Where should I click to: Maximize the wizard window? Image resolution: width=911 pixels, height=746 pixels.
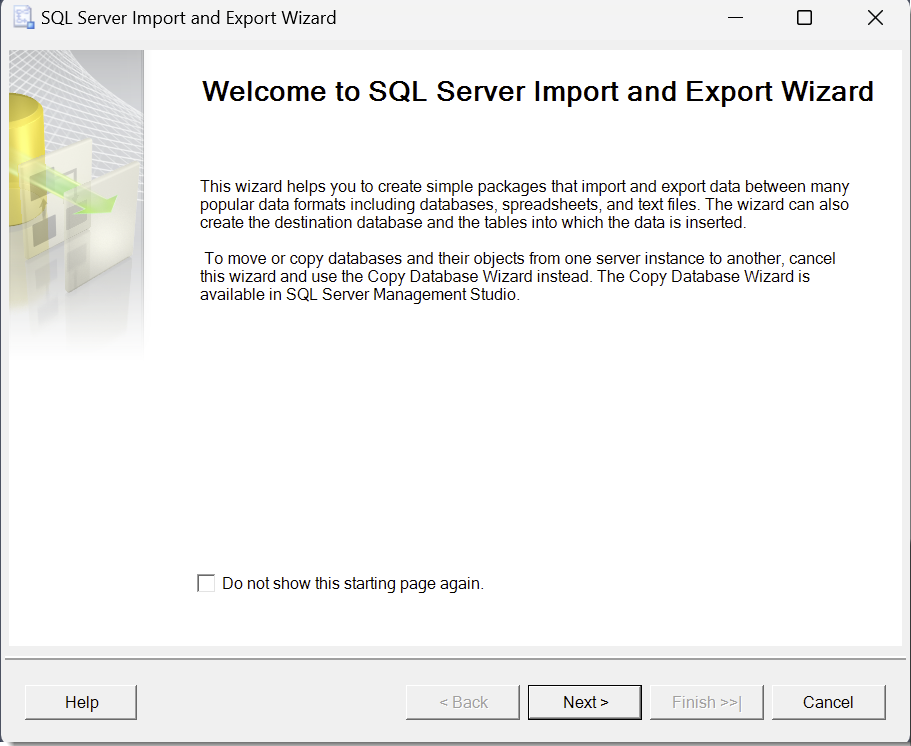click(805, 17)
